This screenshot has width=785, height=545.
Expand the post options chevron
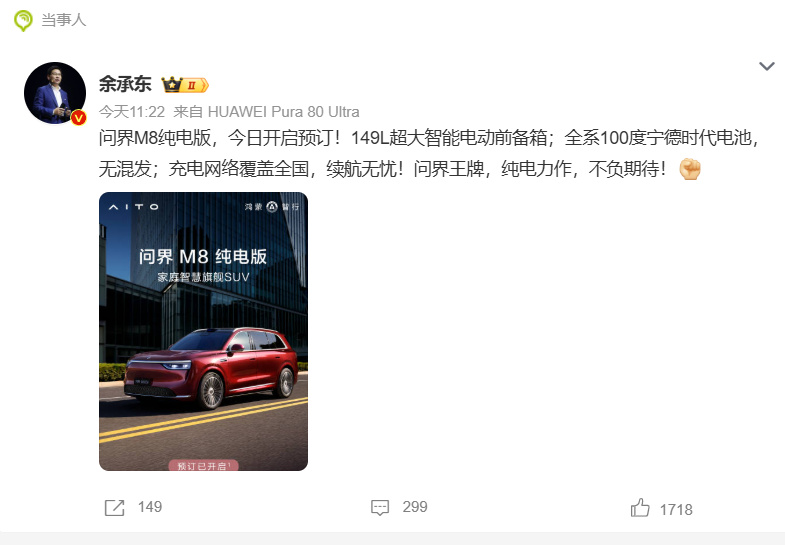[x=767, y=66]
